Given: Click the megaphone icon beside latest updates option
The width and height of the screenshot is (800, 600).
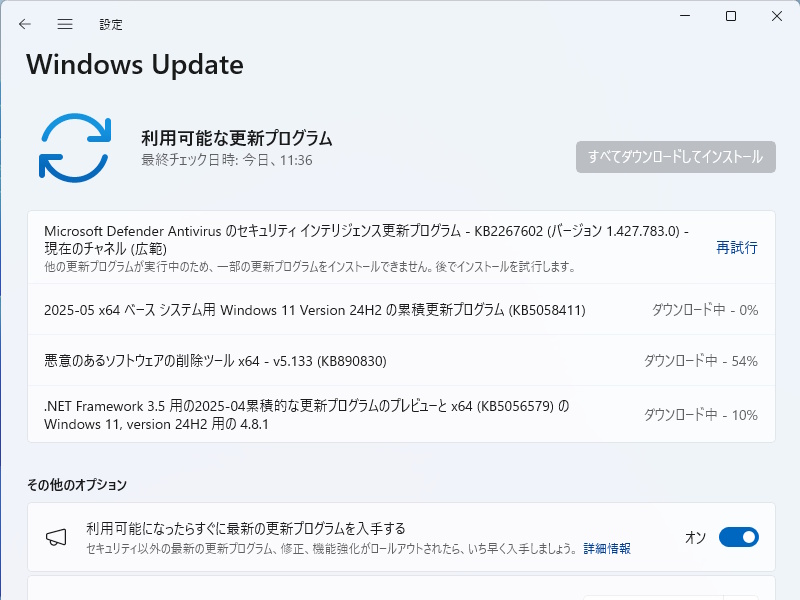Looking at the screenshot, I should click(56, 537).
